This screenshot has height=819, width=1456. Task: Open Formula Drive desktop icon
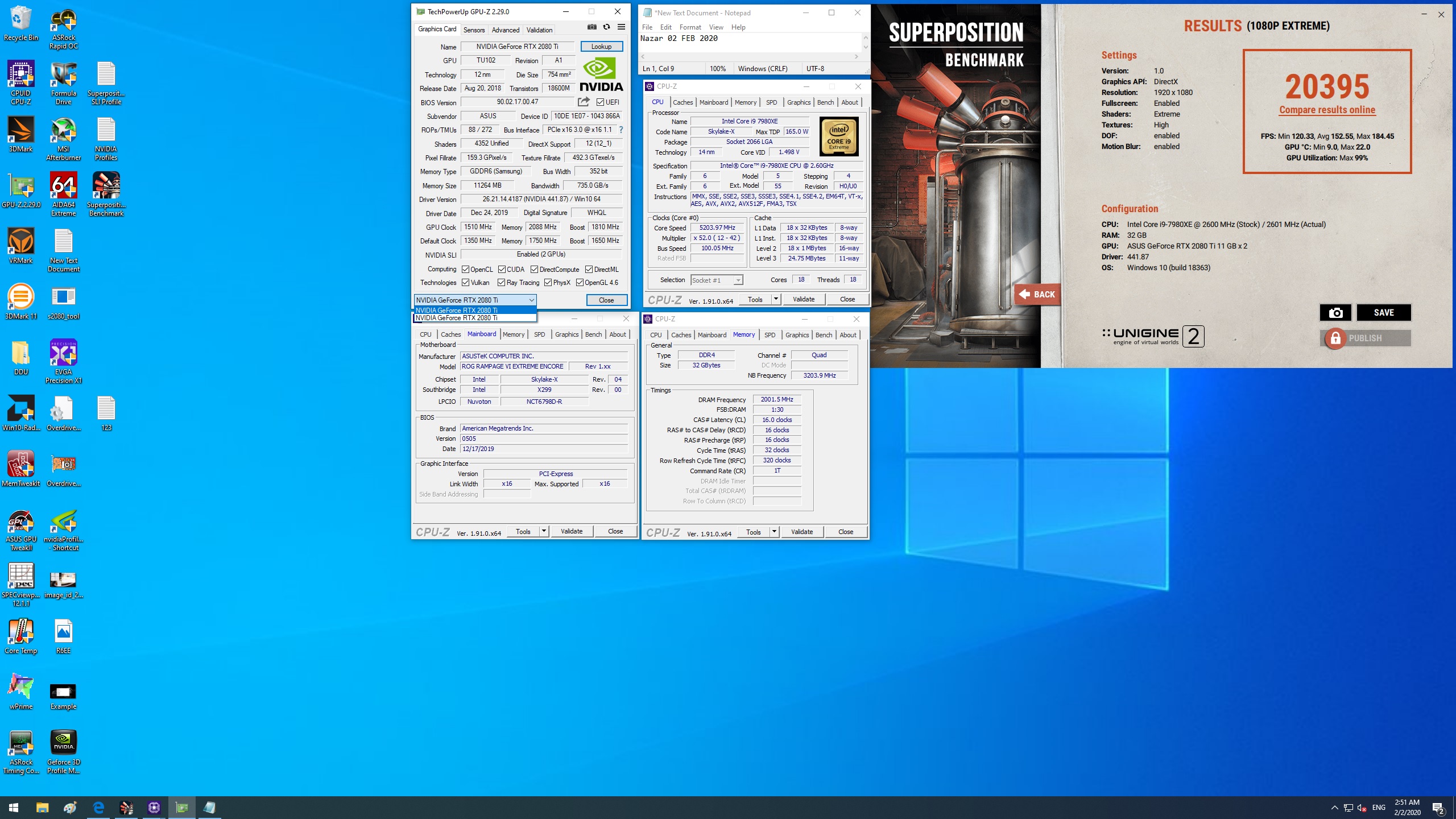click(64, 82)
